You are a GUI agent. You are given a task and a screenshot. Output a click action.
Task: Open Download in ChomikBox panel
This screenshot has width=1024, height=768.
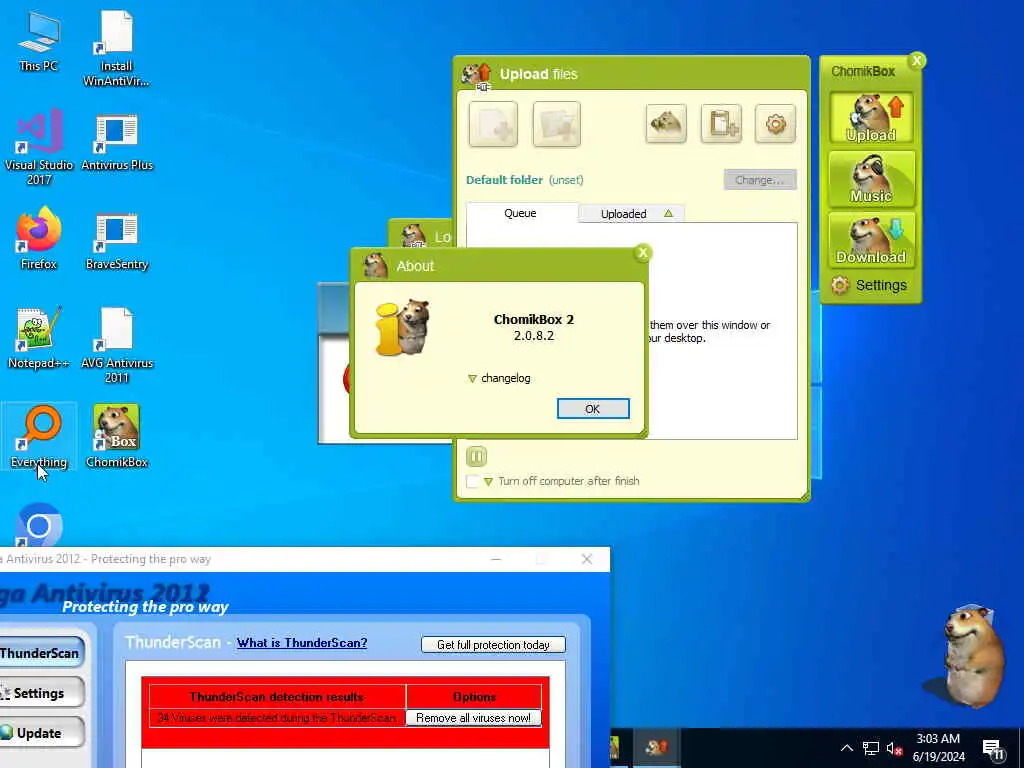pos(871,240)
